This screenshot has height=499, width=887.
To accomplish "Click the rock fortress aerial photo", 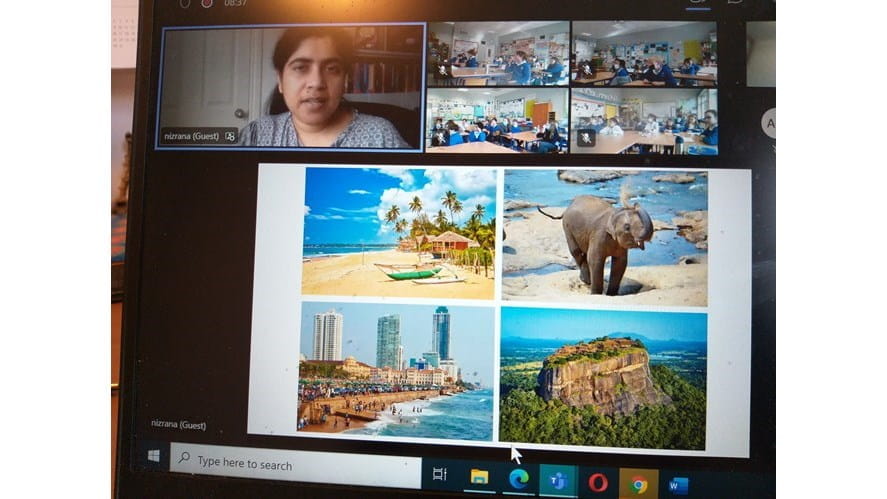I will pos(603,378).
